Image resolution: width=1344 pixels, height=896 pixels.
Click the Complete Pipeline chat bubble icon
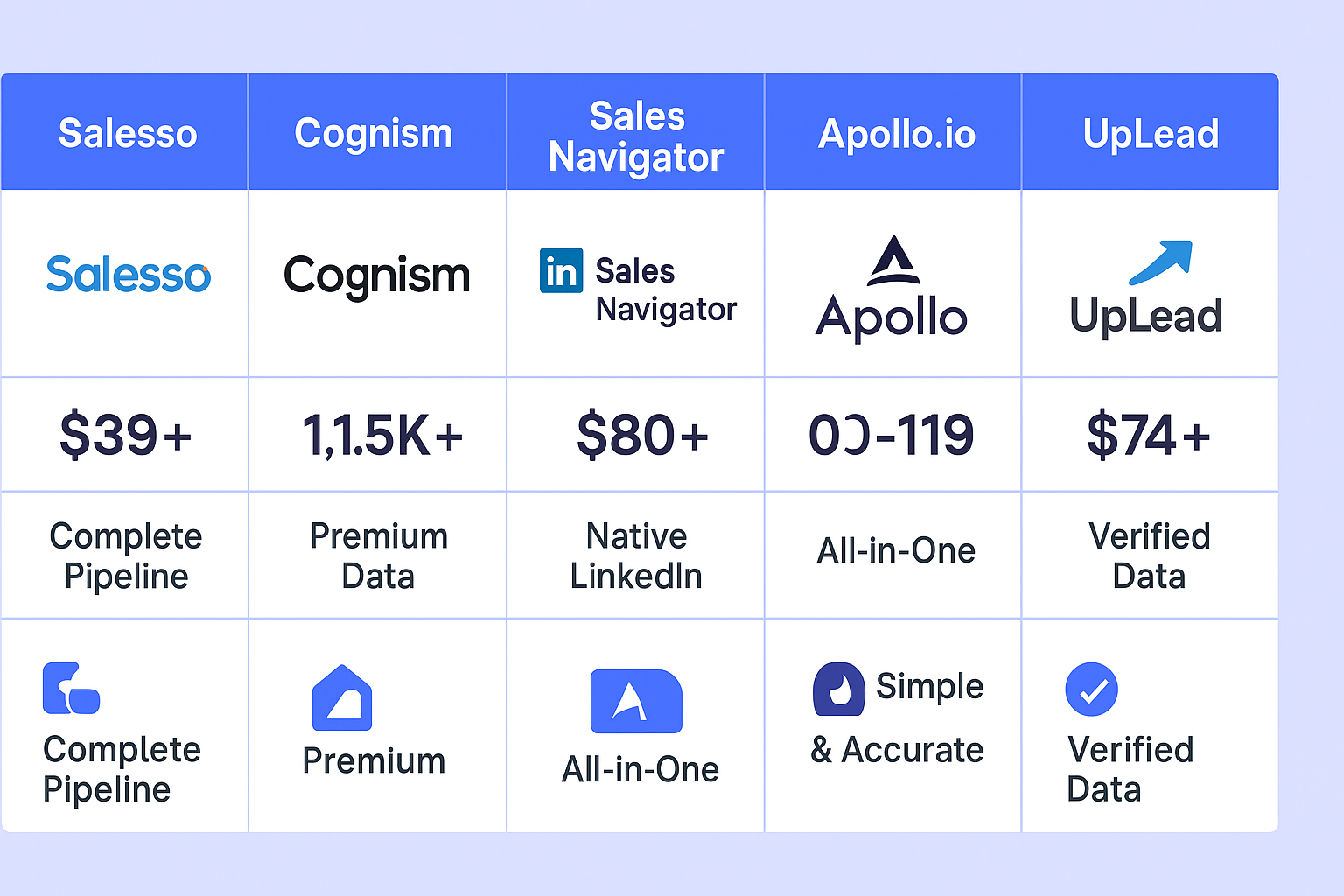pos(71,689)
